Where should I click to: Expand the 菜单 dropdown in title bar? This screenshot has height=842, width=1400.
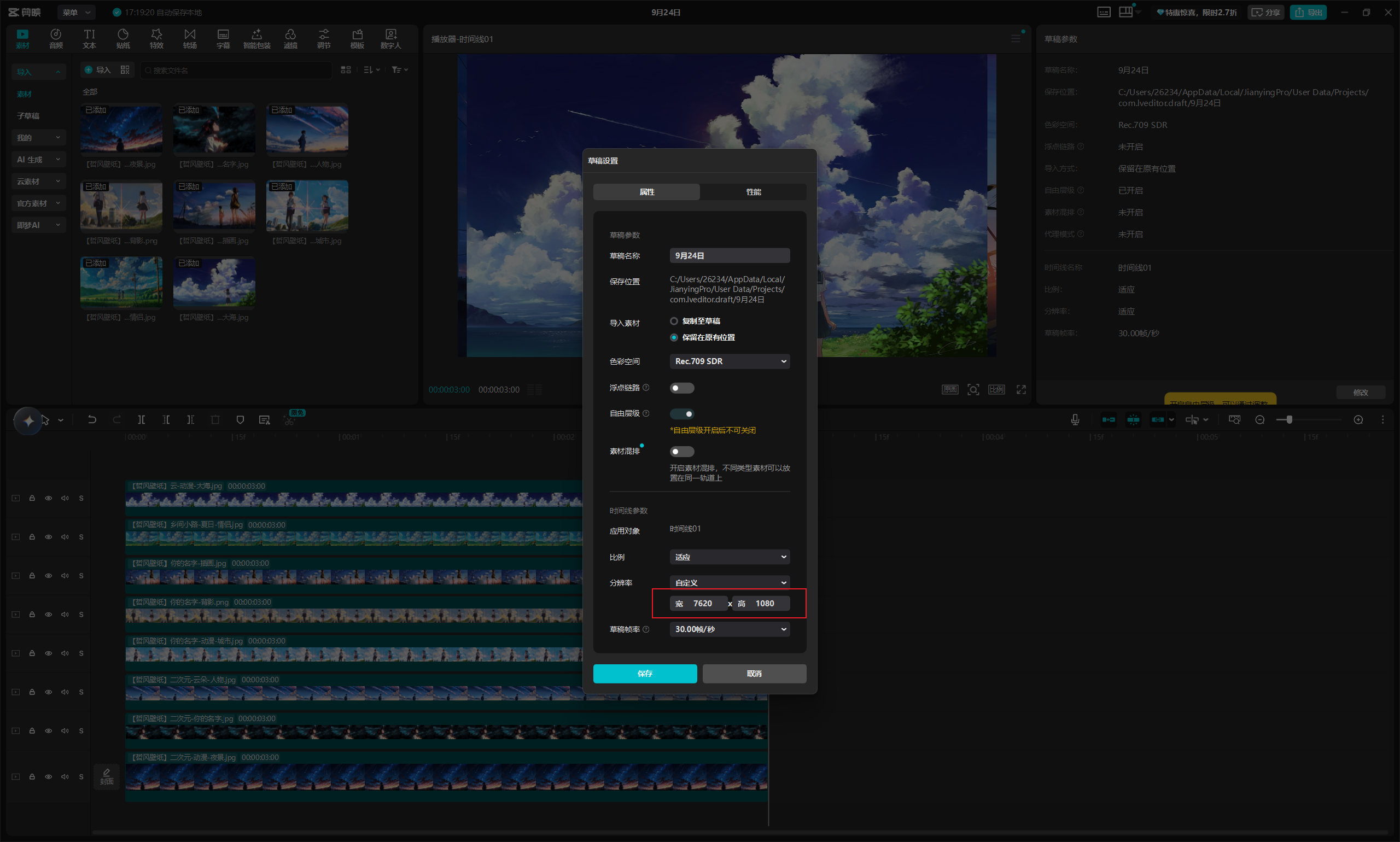76,12
